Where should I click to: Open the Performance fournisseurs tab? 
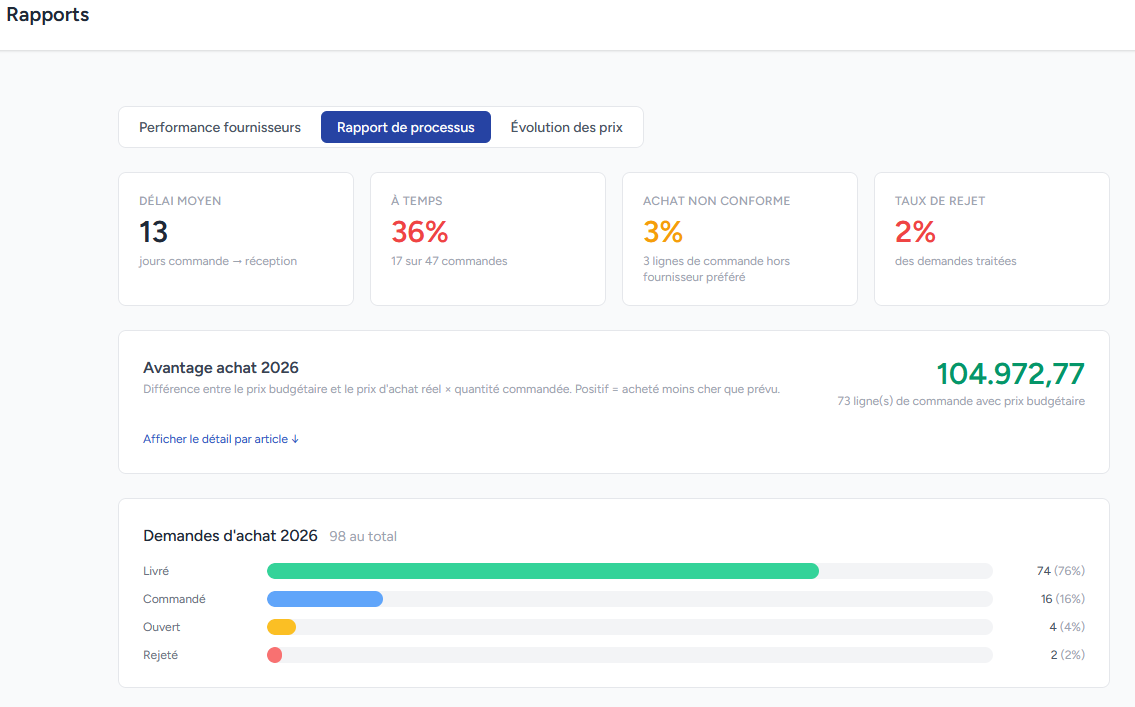[x=219, y=127]
